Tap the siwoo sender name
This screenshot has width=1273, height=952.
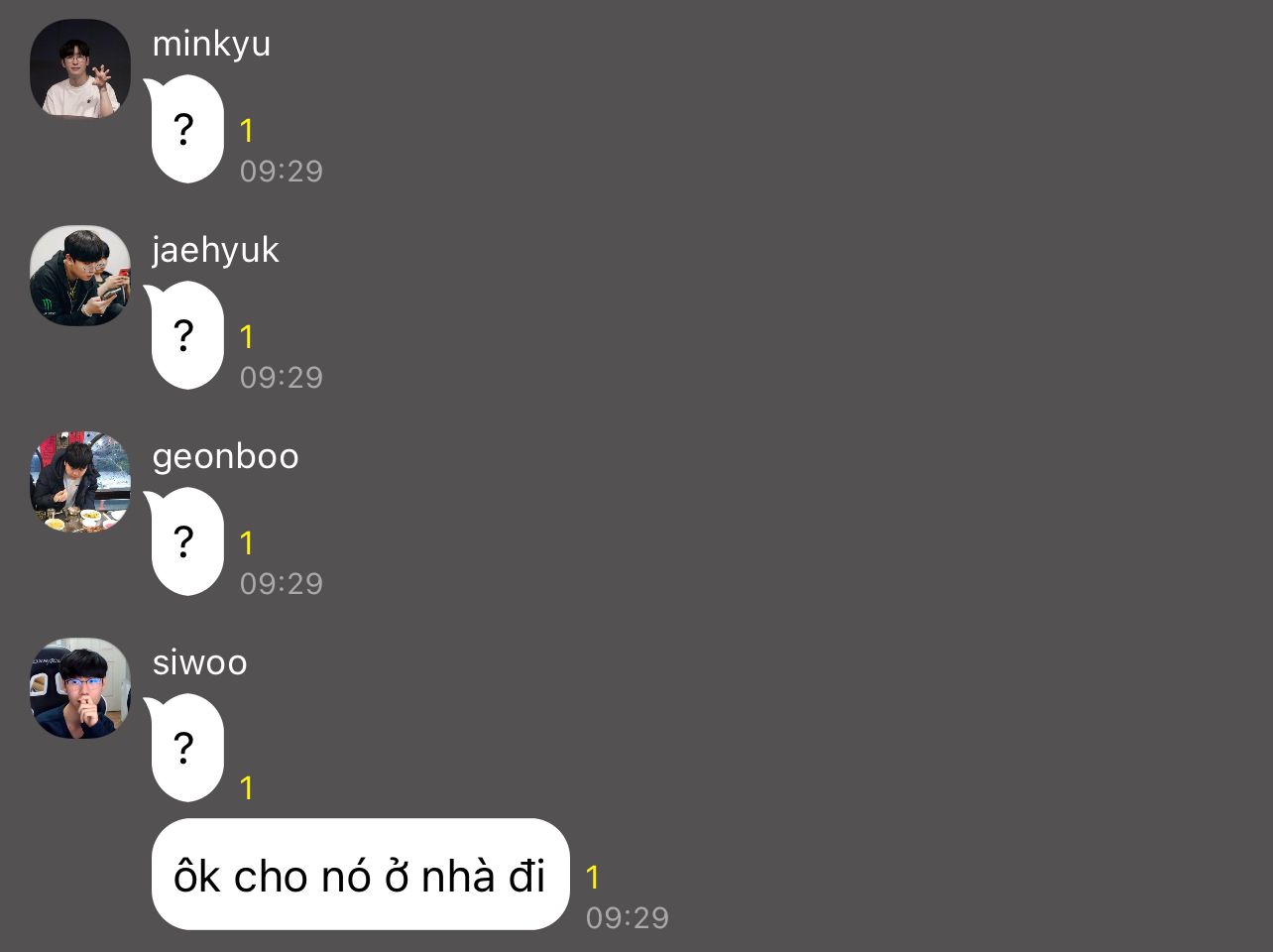[x=199, y=662]
